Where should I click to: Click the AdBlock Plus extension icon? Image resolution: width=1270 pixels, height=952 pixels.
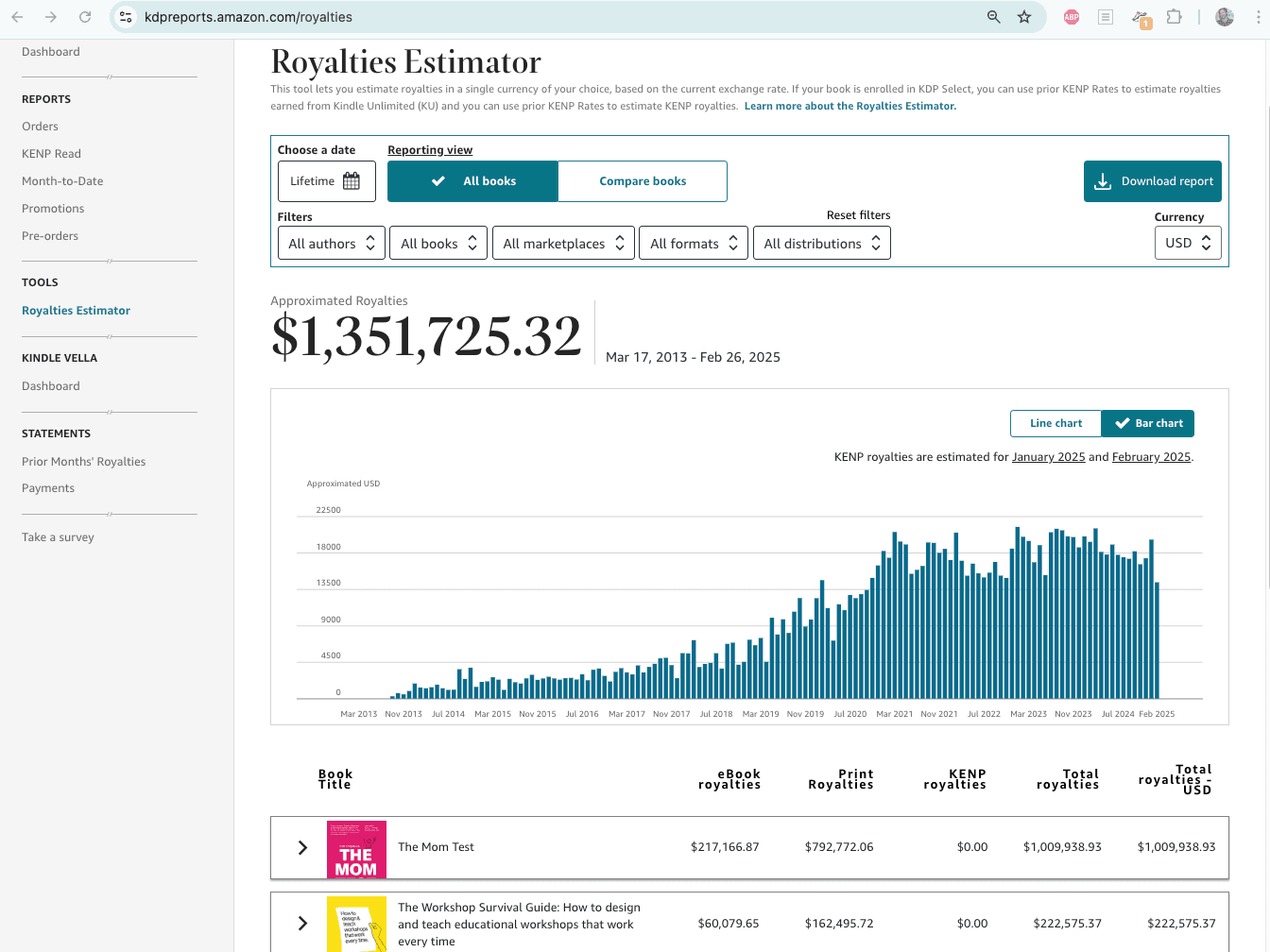1071,16
